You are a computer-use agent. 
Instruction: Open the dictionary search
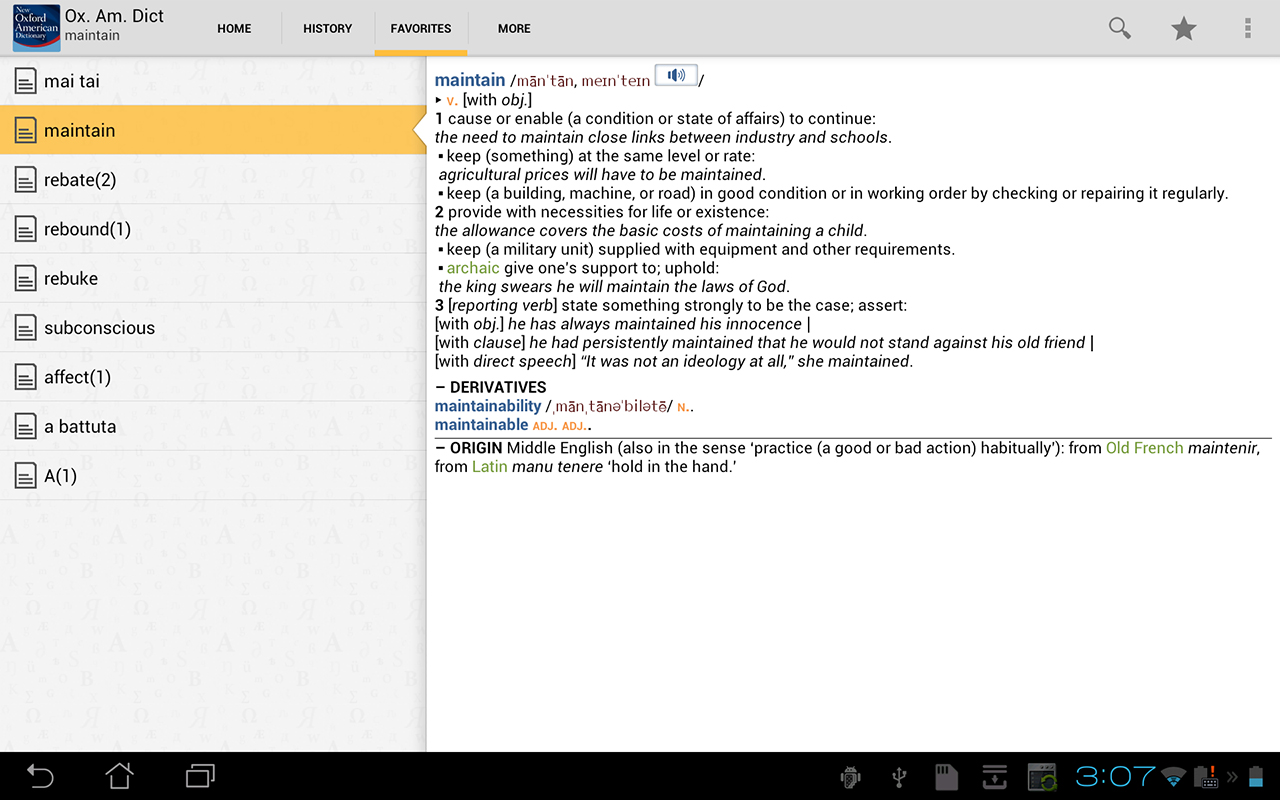1119,28
